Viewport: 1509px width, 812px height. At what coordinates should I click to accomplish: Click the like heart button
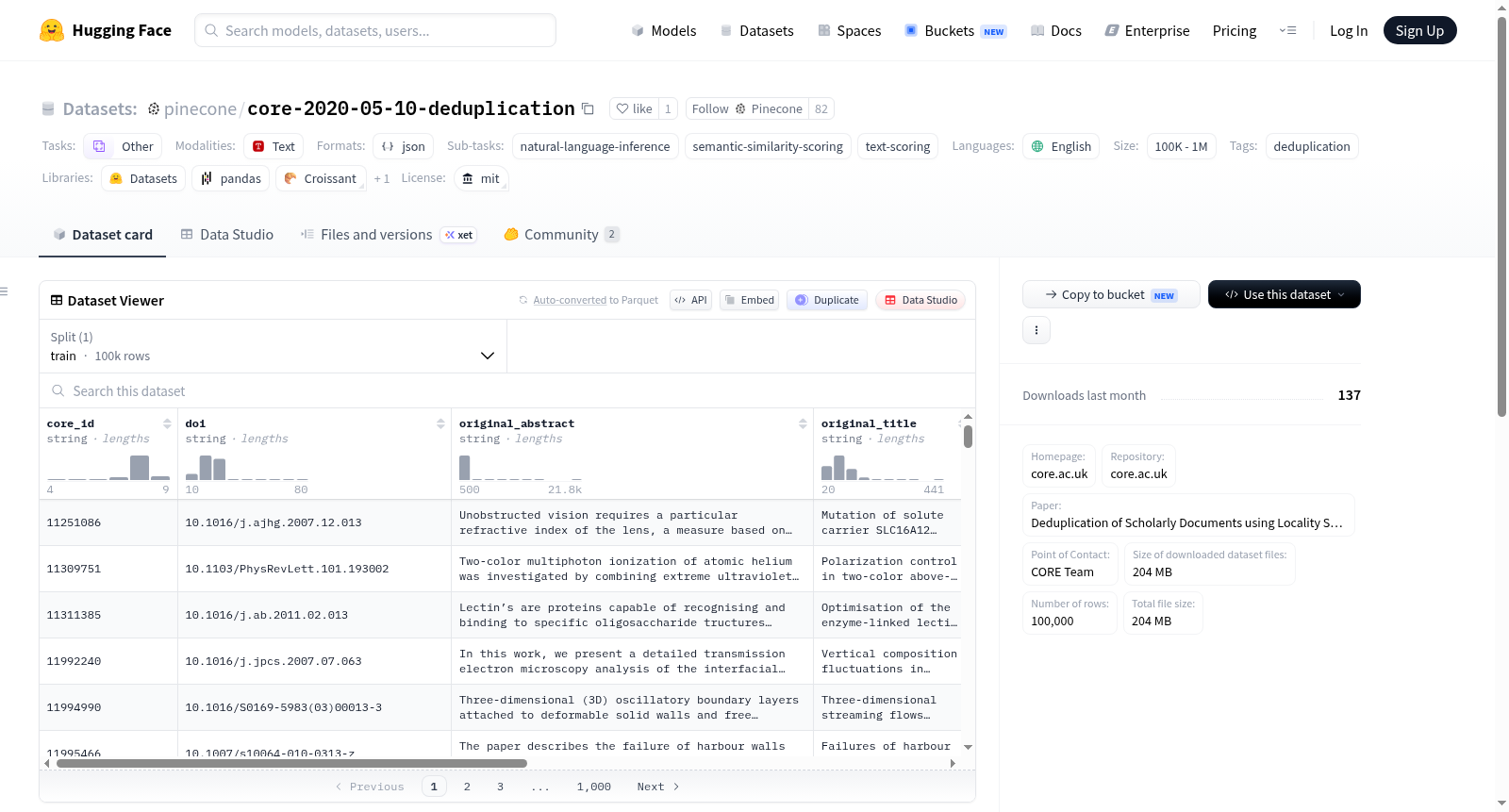634,108
